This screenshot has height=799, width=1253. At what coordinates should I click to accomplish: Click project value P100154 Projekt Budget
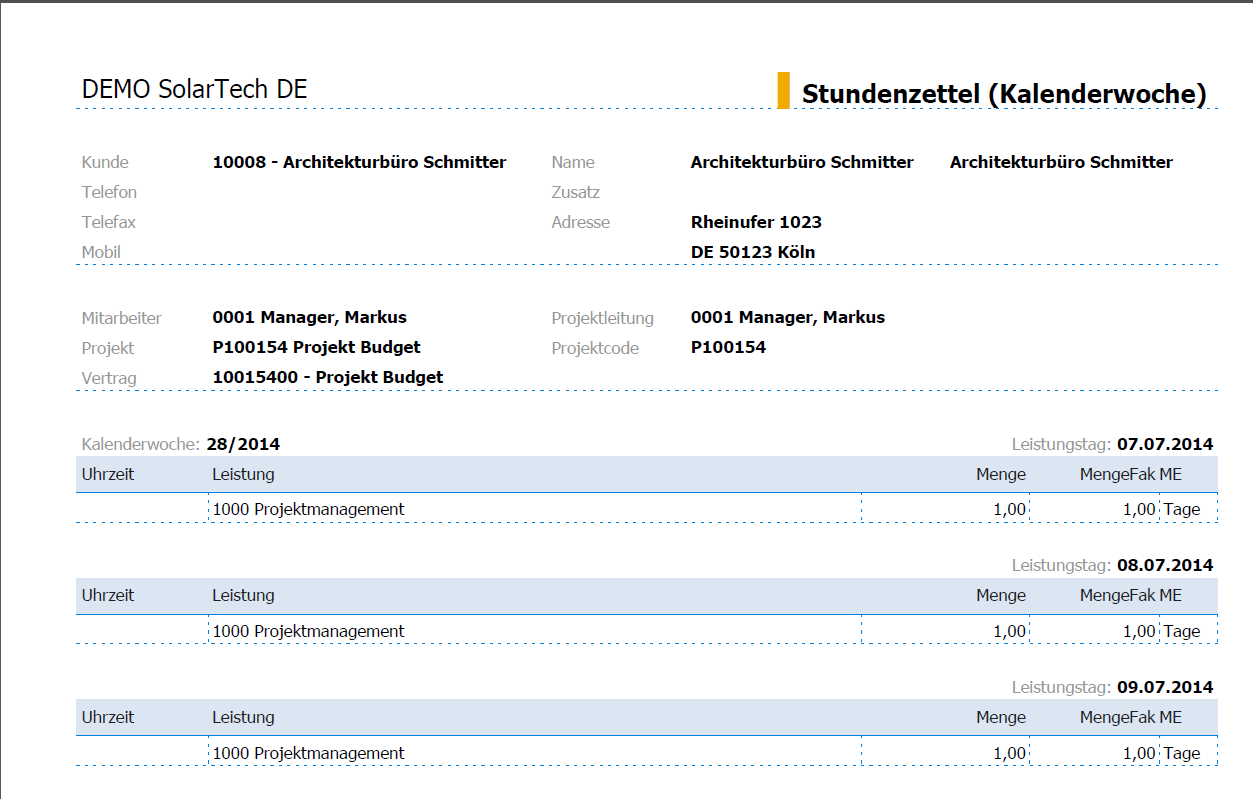click(316, 347)
